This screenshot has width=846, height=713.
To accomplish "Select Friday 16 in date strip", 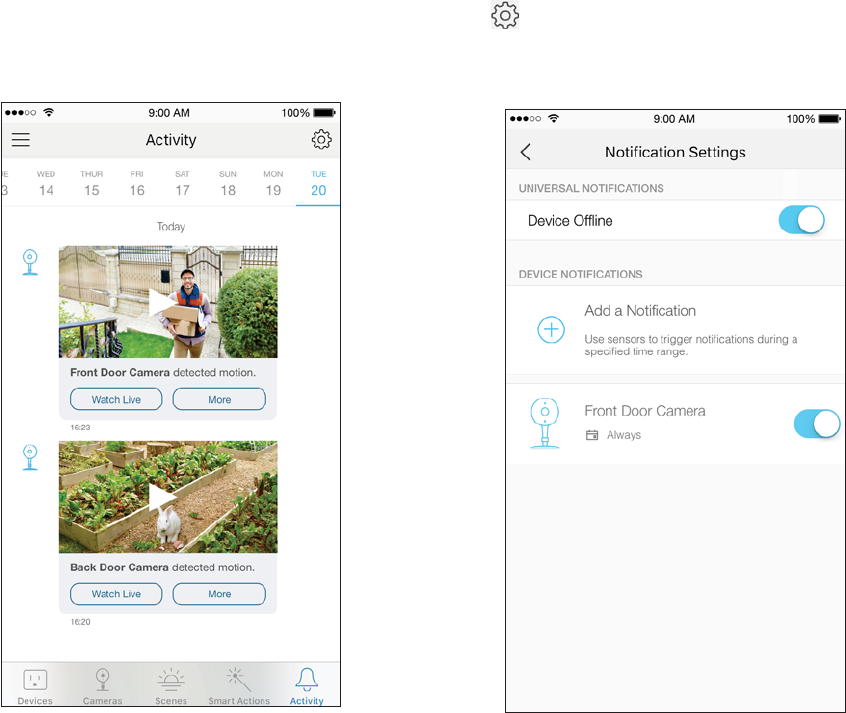I will click(x=137, y=184).
